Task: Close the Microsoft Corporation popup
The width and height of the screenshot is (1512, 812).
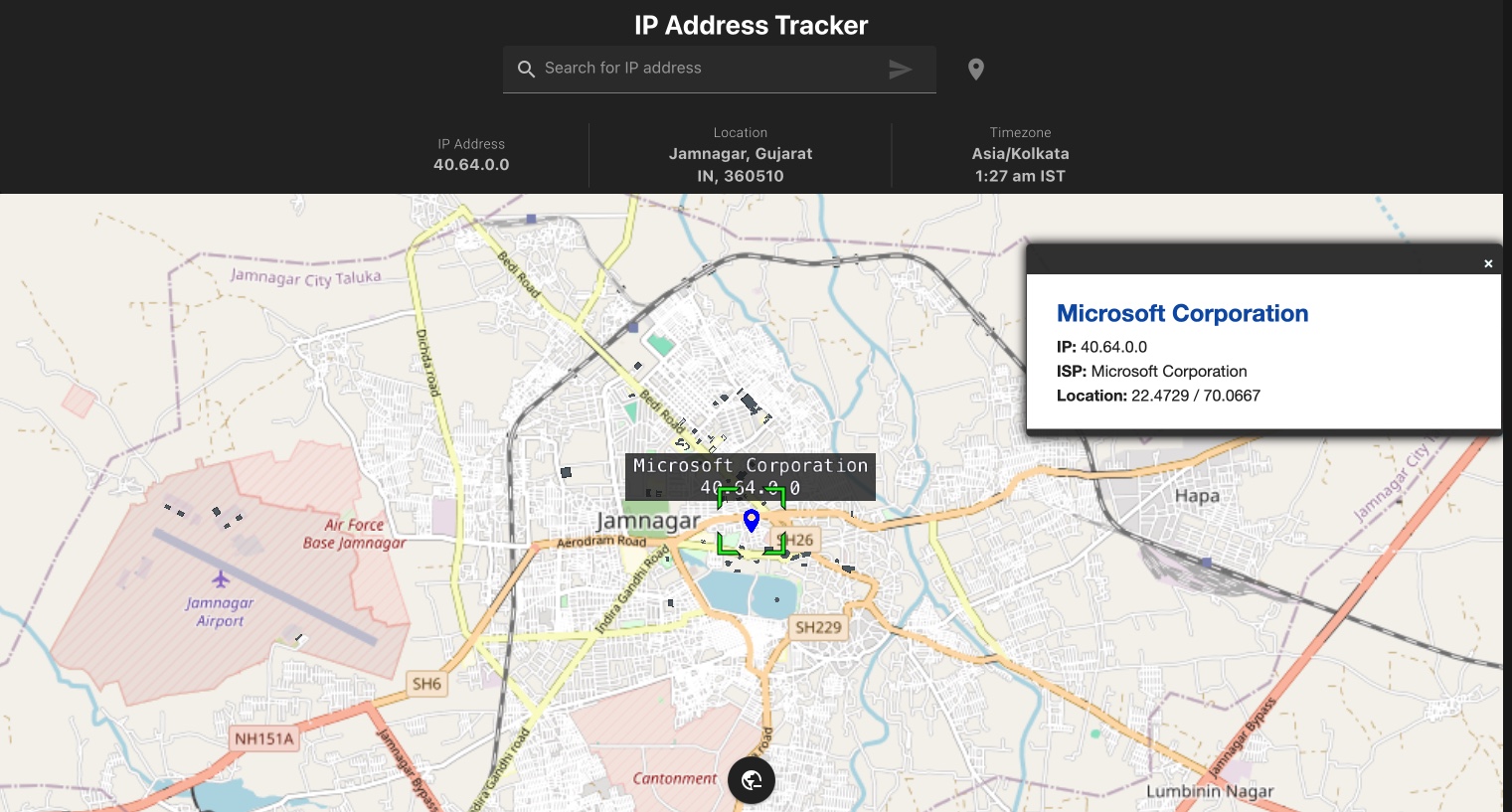Action: click(1488, 263)
